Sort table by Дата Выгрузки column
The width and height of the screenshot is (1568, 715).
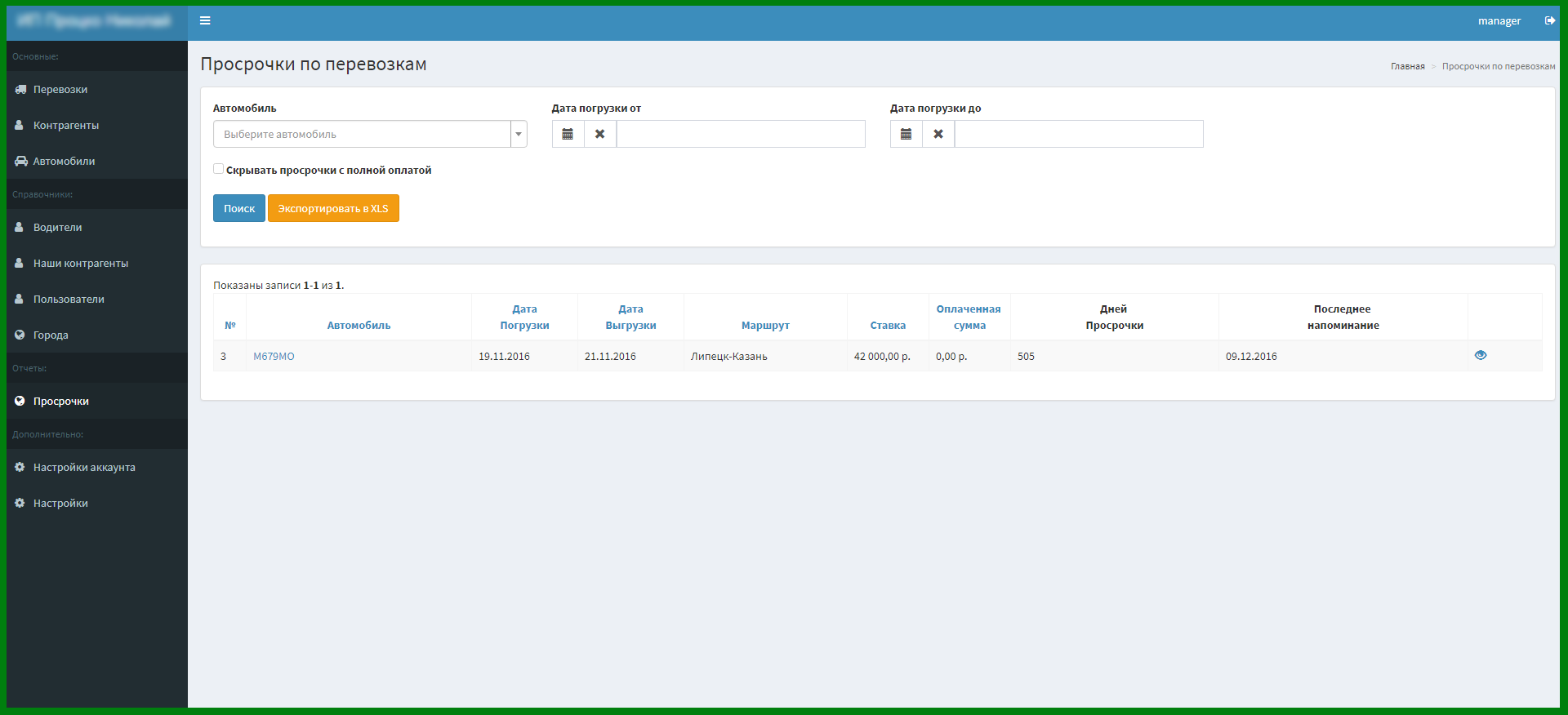630,317
